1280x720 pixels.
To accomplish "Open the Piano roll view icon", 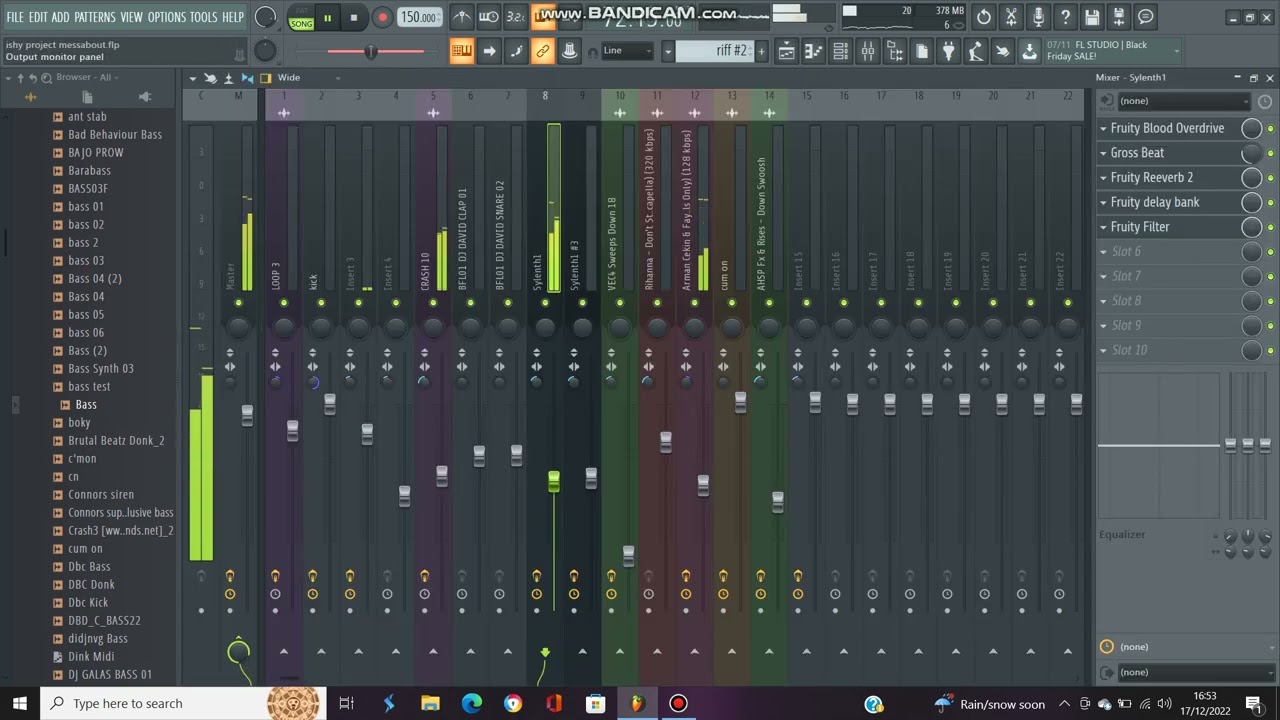I will tap(814, 51).
